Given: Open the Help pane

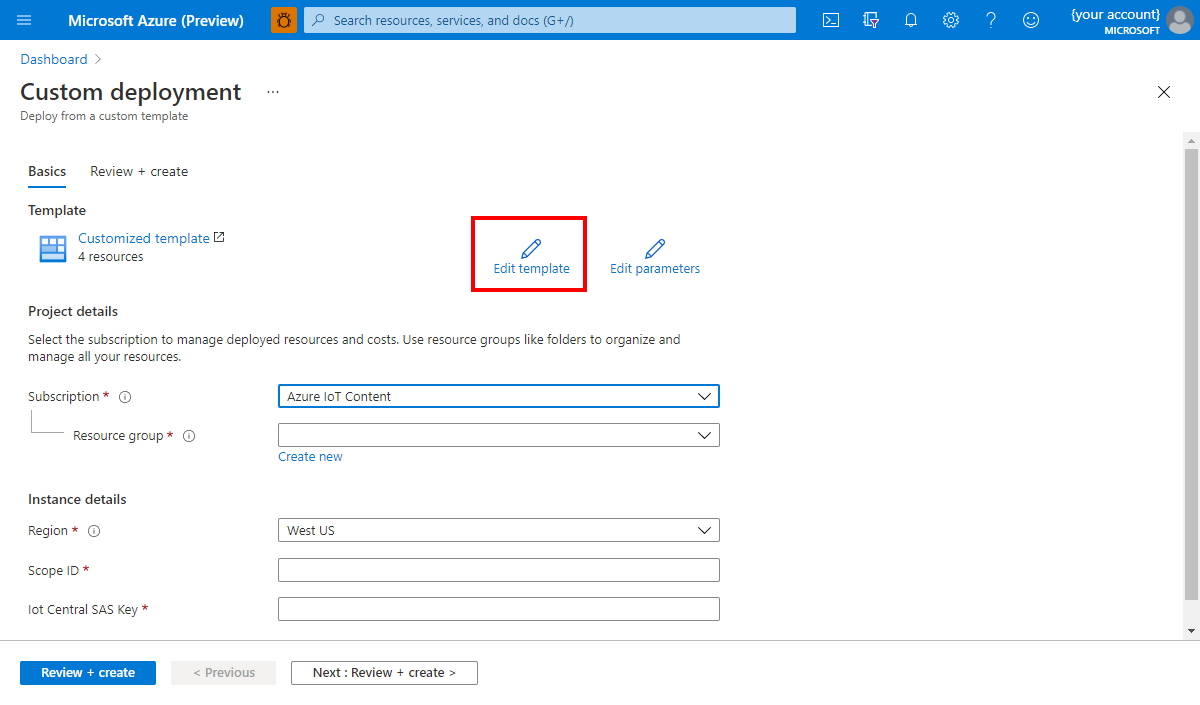Looking at the screenshot, I should click(x=990, y=19).
